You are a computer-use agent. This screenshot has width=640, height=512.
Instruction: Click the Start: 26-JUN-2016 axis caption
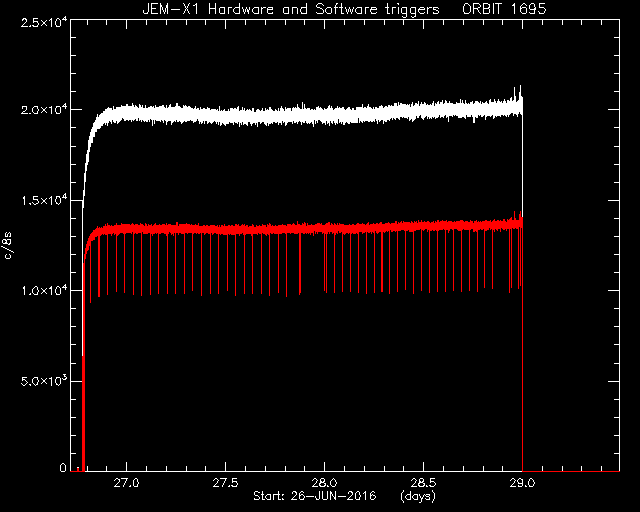click(315, 496)
